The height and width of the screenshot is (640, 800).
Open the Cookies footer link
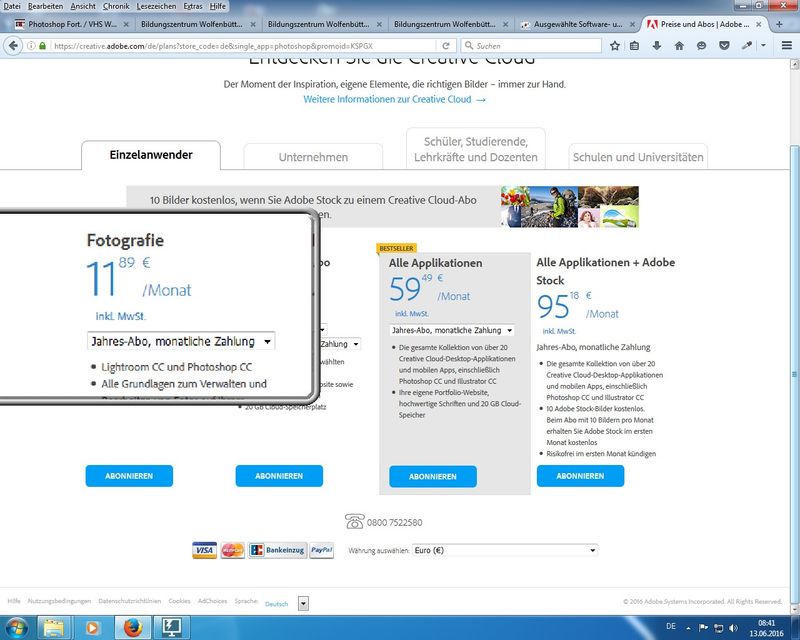(179, 601)
